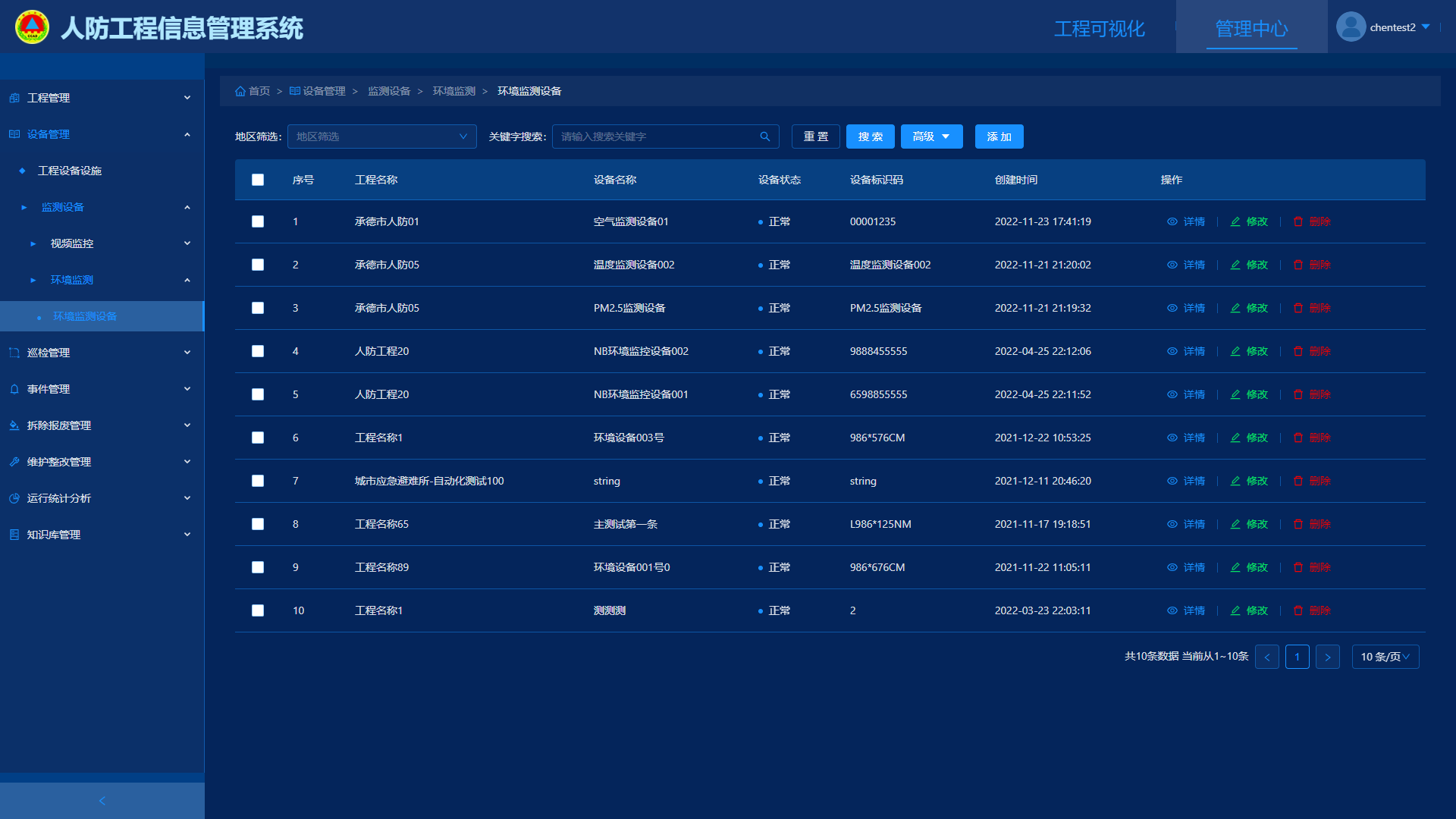Click the trash delete icon for row 7
Image resolution: width=1456 pixels, height=819 pixels.
tap(1298, 481)
